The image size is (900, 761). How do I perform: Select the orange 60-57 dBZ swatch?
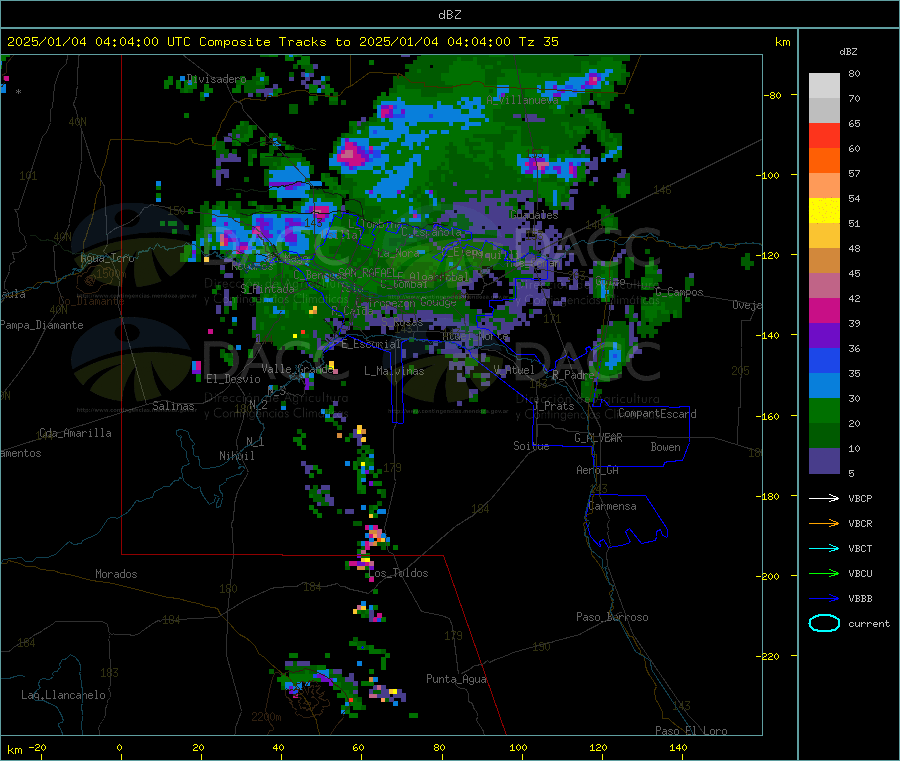pos(824,161)
